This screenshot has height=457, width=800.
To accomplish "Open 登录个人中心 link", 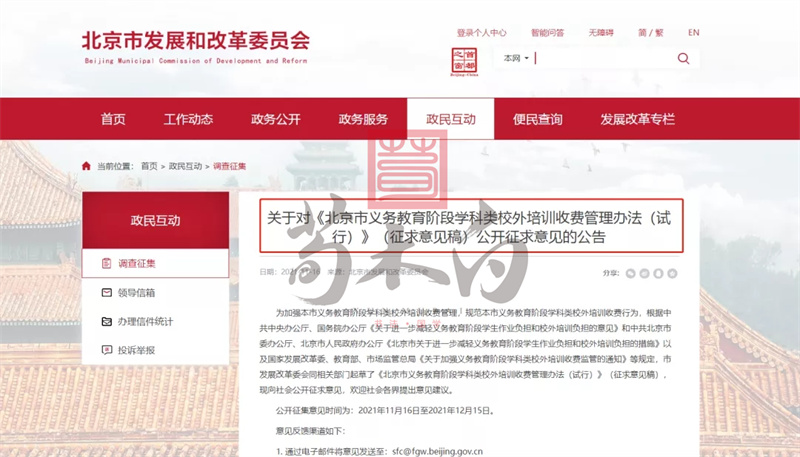I will click(481, 33).
